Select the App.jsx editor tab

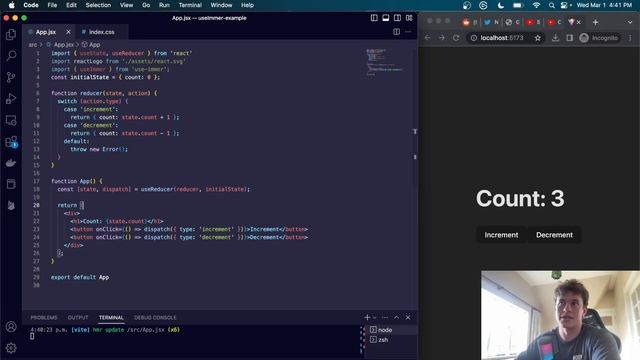[x=45, y=31]
